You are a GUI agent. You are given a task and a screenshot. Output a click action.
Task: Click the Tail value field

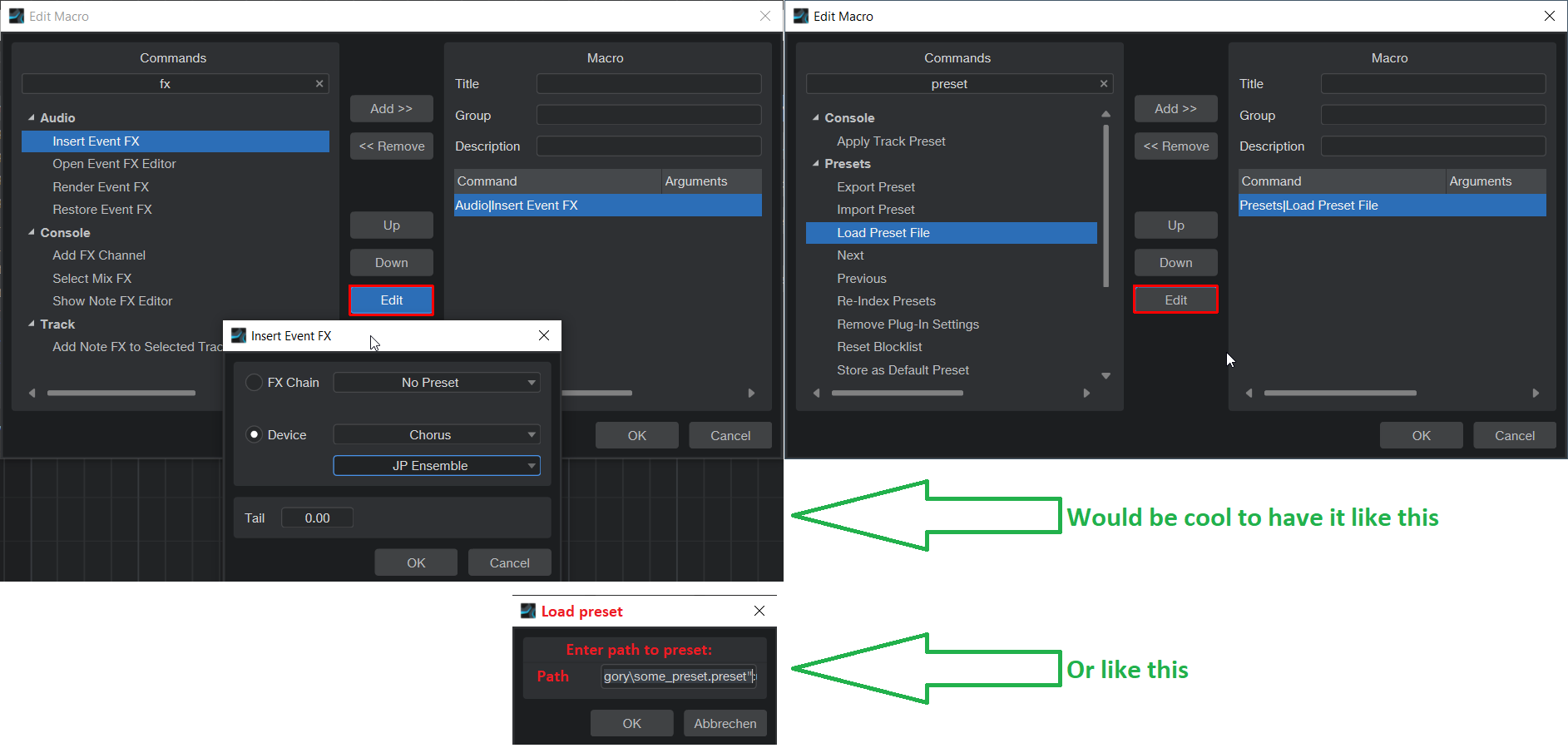coord(317,518)
